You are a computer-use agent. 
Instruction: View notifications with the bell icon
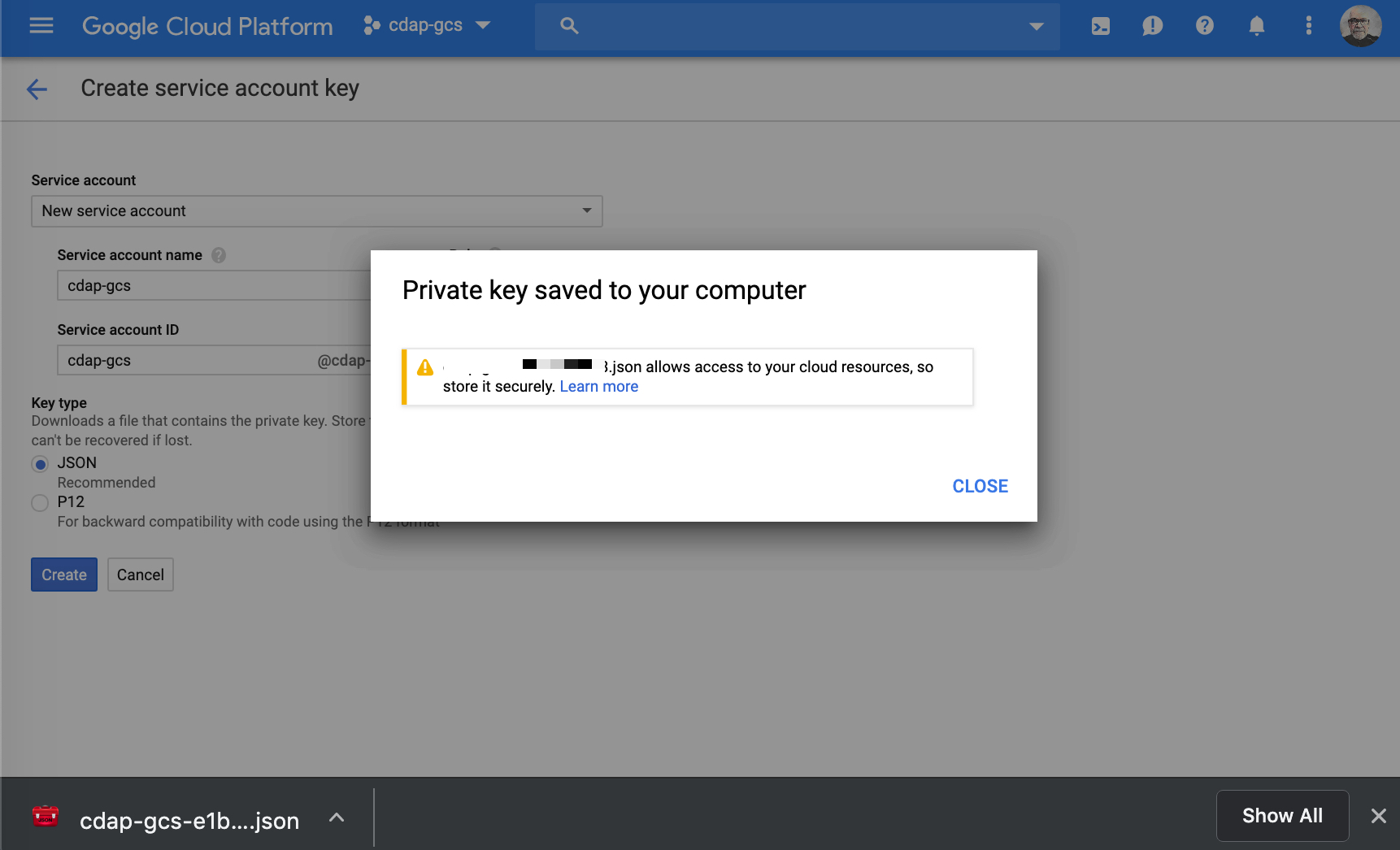click(1256, 26)
